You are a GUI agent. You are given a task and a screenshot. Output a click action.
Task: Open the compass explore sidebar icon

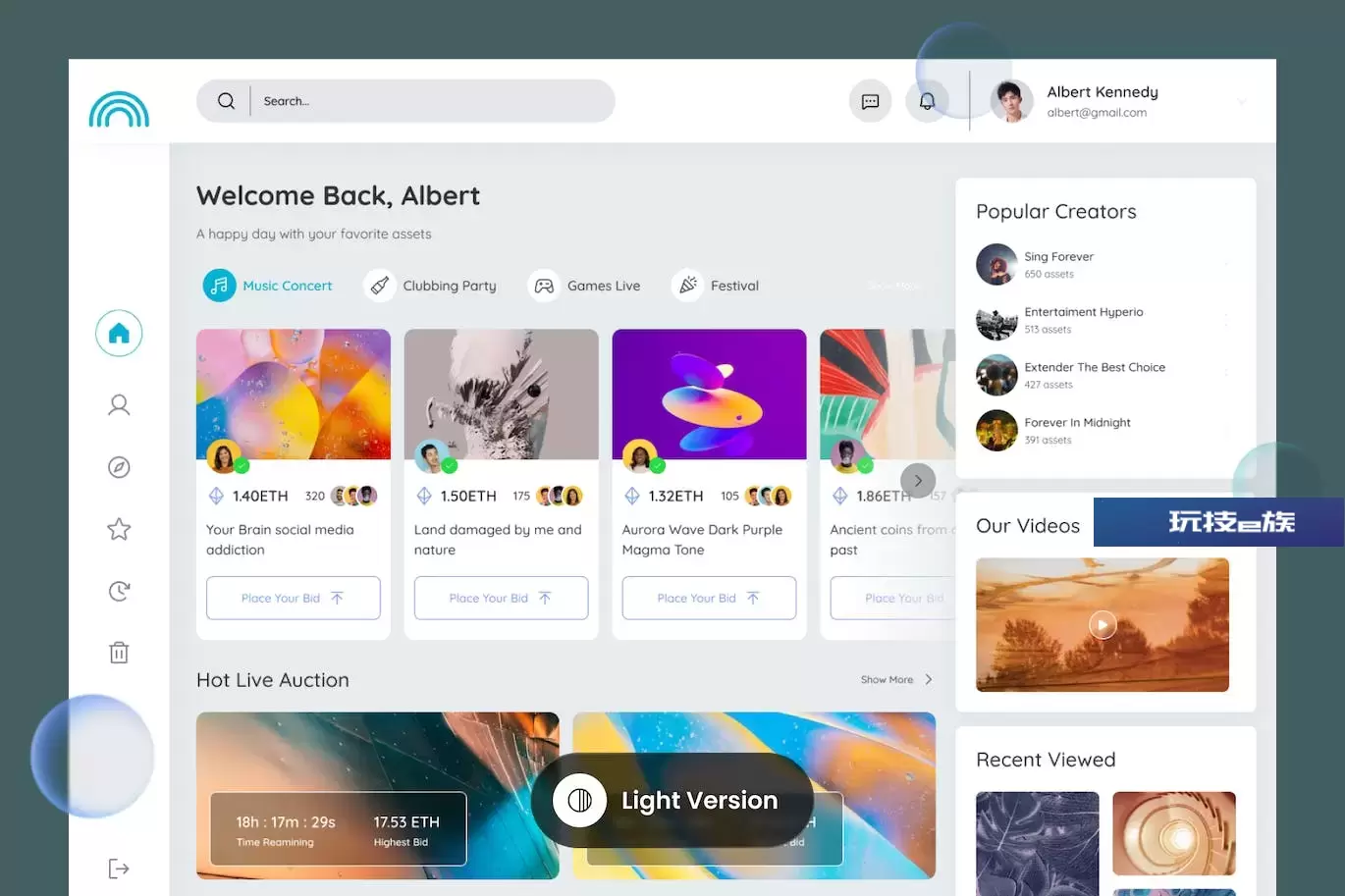pos(119,467)
